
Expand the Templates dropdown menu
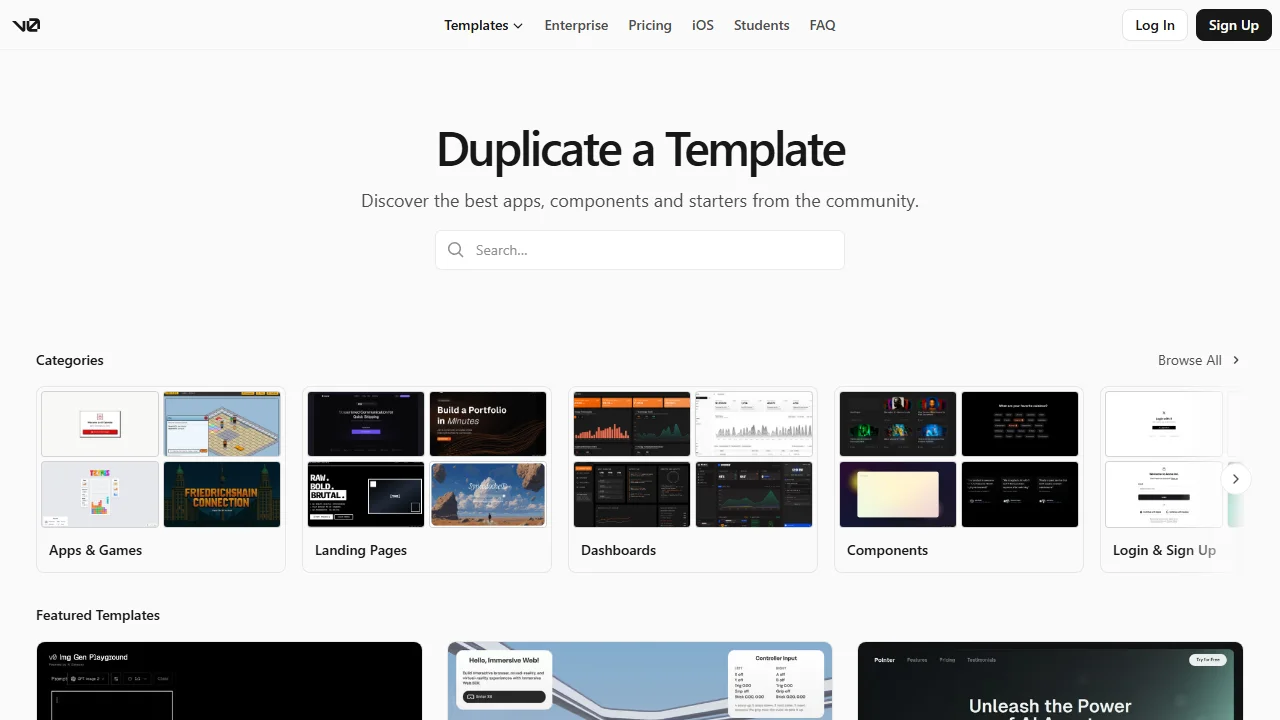484,25
